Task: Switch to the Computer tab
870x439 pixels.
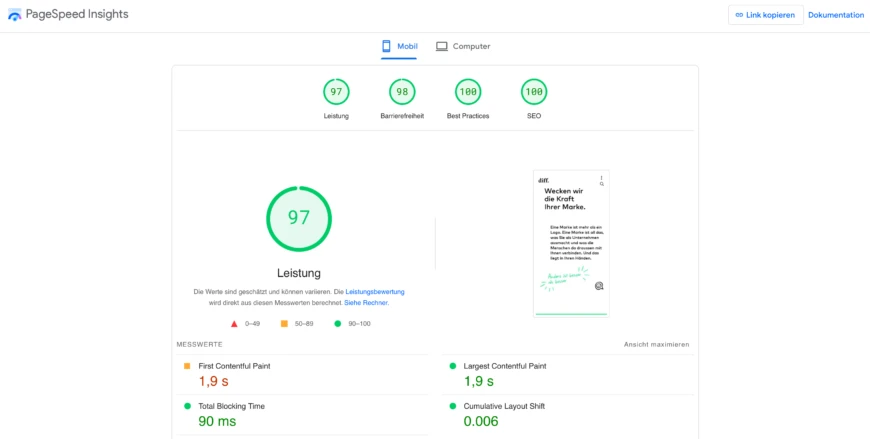Action: click(x=463, y=46)
